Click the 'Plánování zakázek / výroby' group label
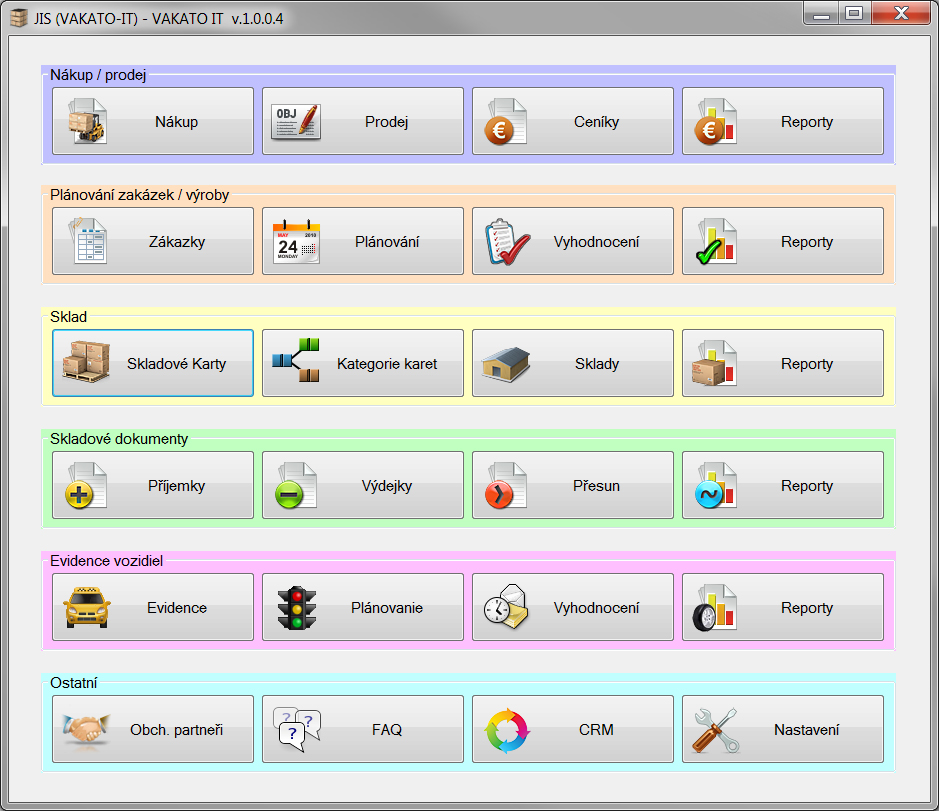Viewport: 939px width, 811px height. (140, 195)
